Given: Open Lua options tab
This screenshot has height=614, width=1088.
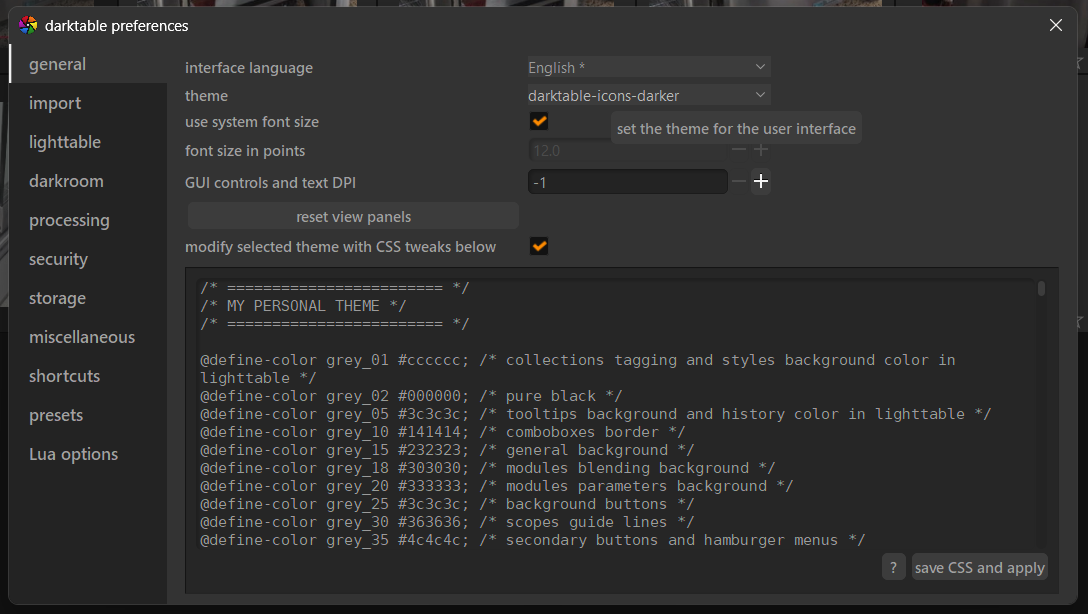Looking at the screenshot, I should [x=89, y=454].
